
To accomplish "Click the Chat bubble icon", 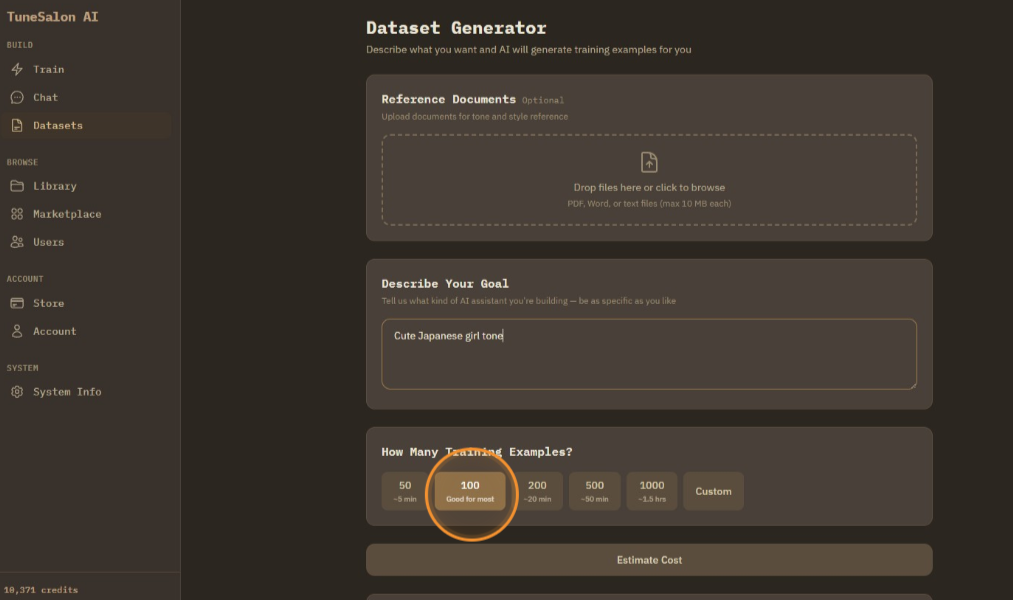I will point(17,98).
